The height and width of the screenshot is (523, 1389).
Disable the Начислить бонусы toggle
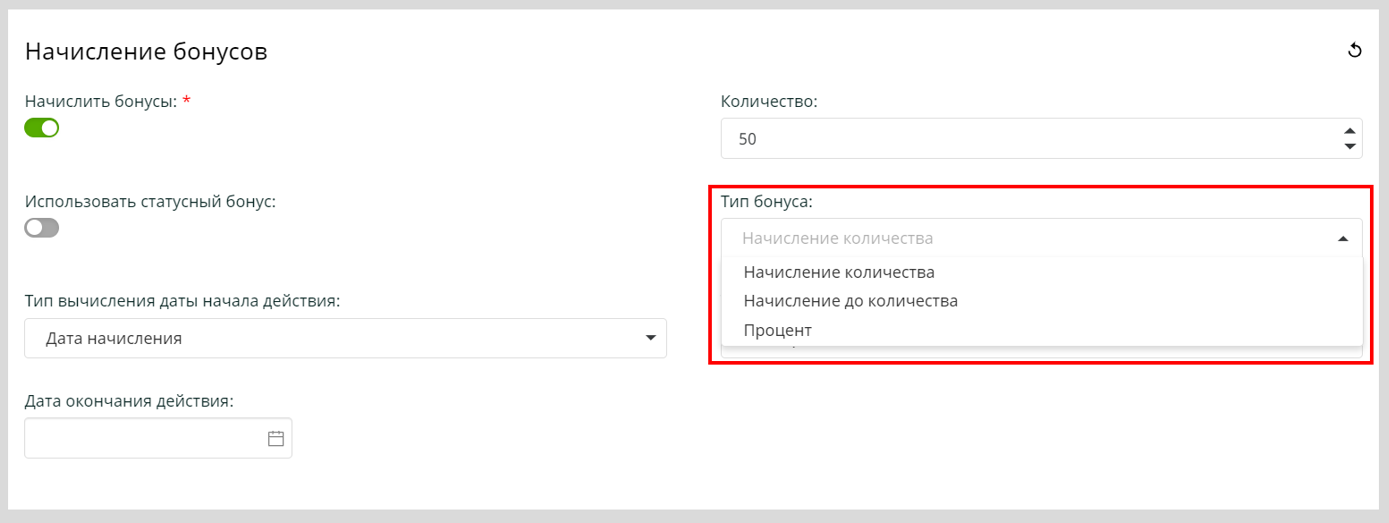click(x=42, y=128)
